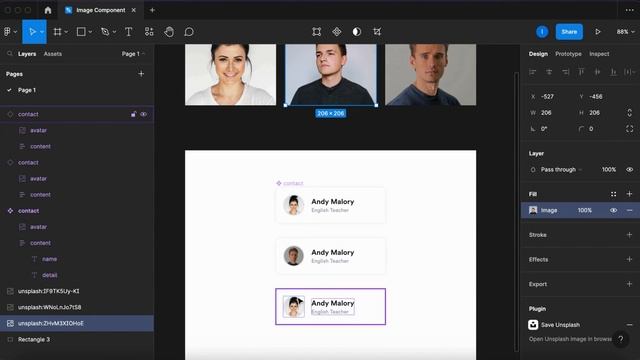Add an effect
Viewport: 640px width, 360px height.
tap(629, 260)
